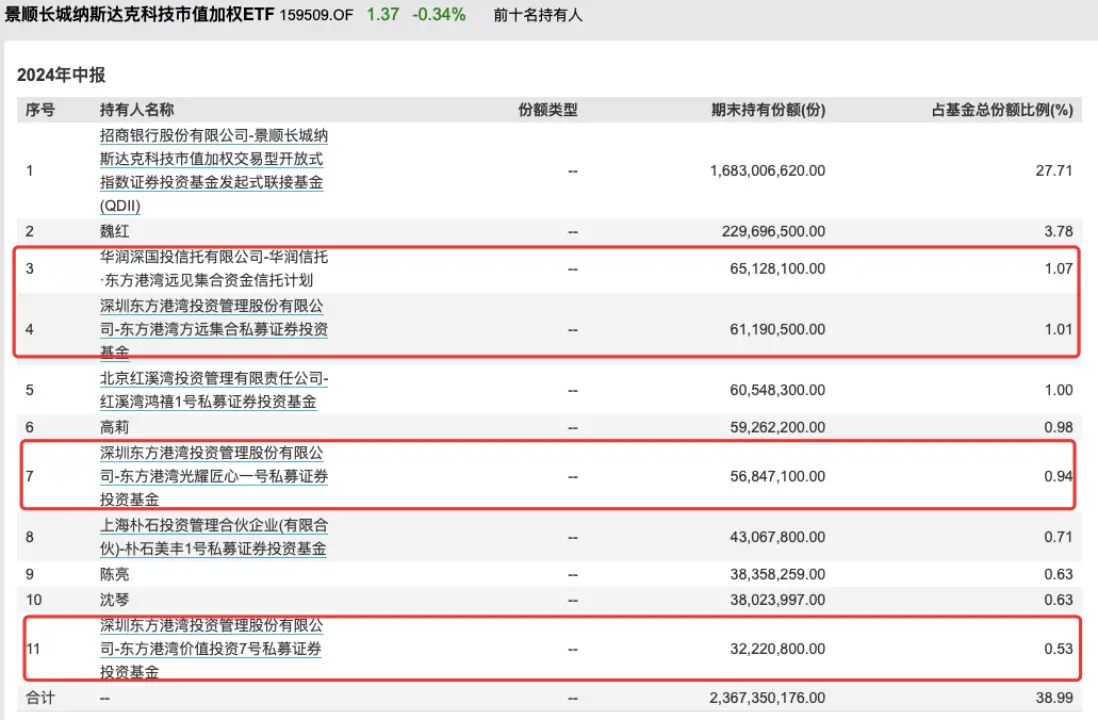This screenshot has width=1098, height=720.
Task: Click the change value -0.34%
Action: pos(438,15)
